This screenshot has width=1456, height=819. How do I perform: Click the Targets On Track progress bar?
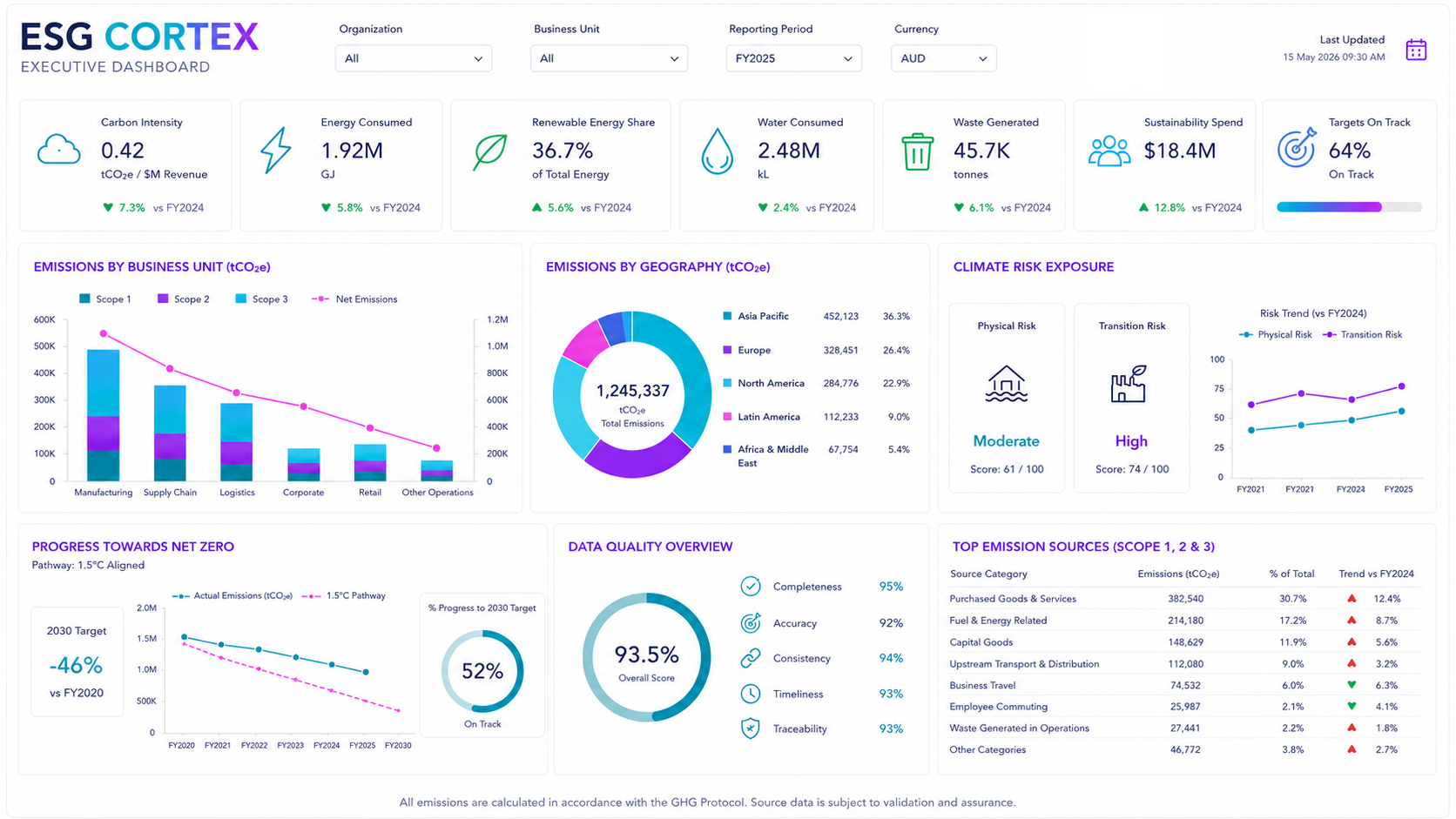[x=1349, y=207]
